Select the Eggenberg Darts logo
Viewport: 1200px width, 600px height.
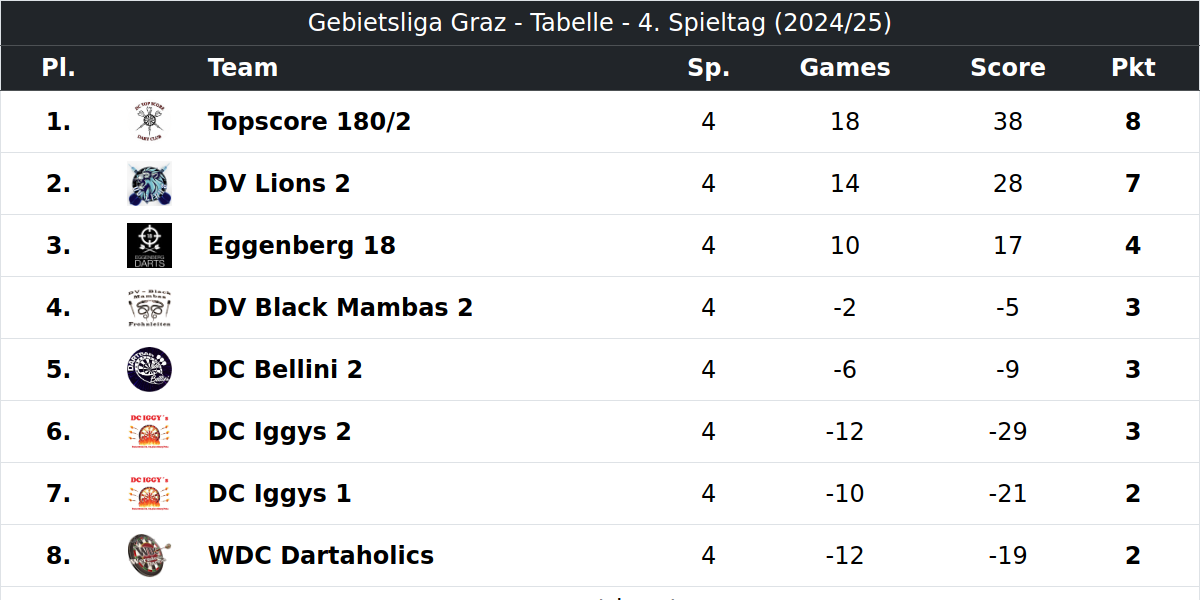click(x=149, y=246)
